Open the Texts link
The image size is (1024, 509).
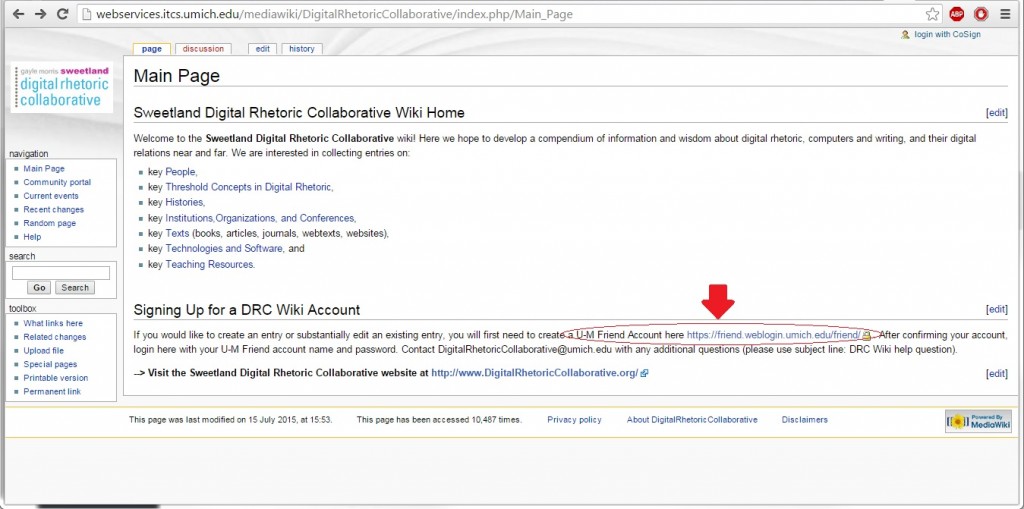tap(177, 233)
